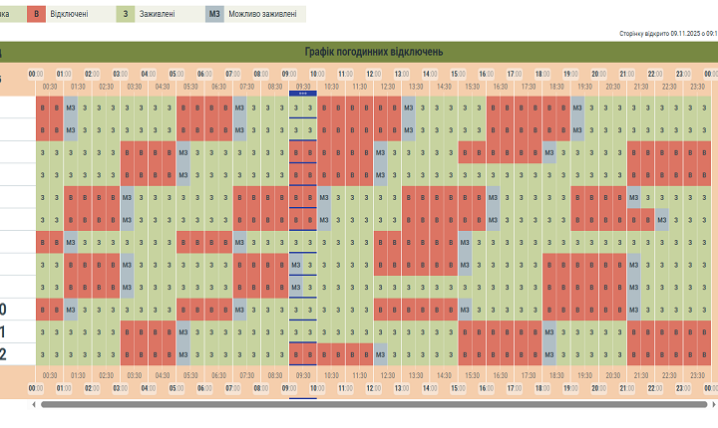Select the bottom queue row label ending in 2
Screen dimensions: 718x428
(4, 354)
